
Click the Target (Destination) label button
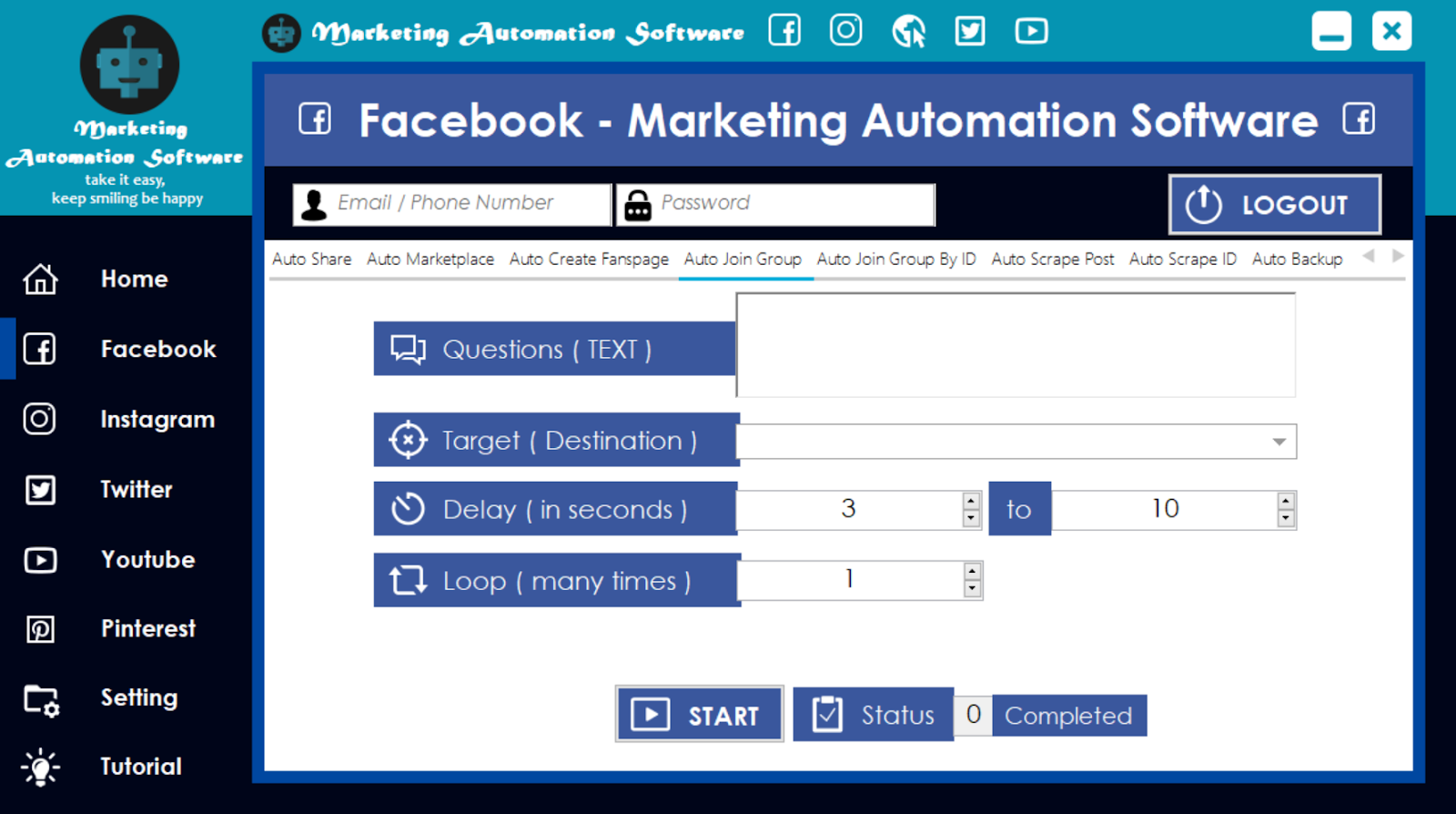[556, 440]
